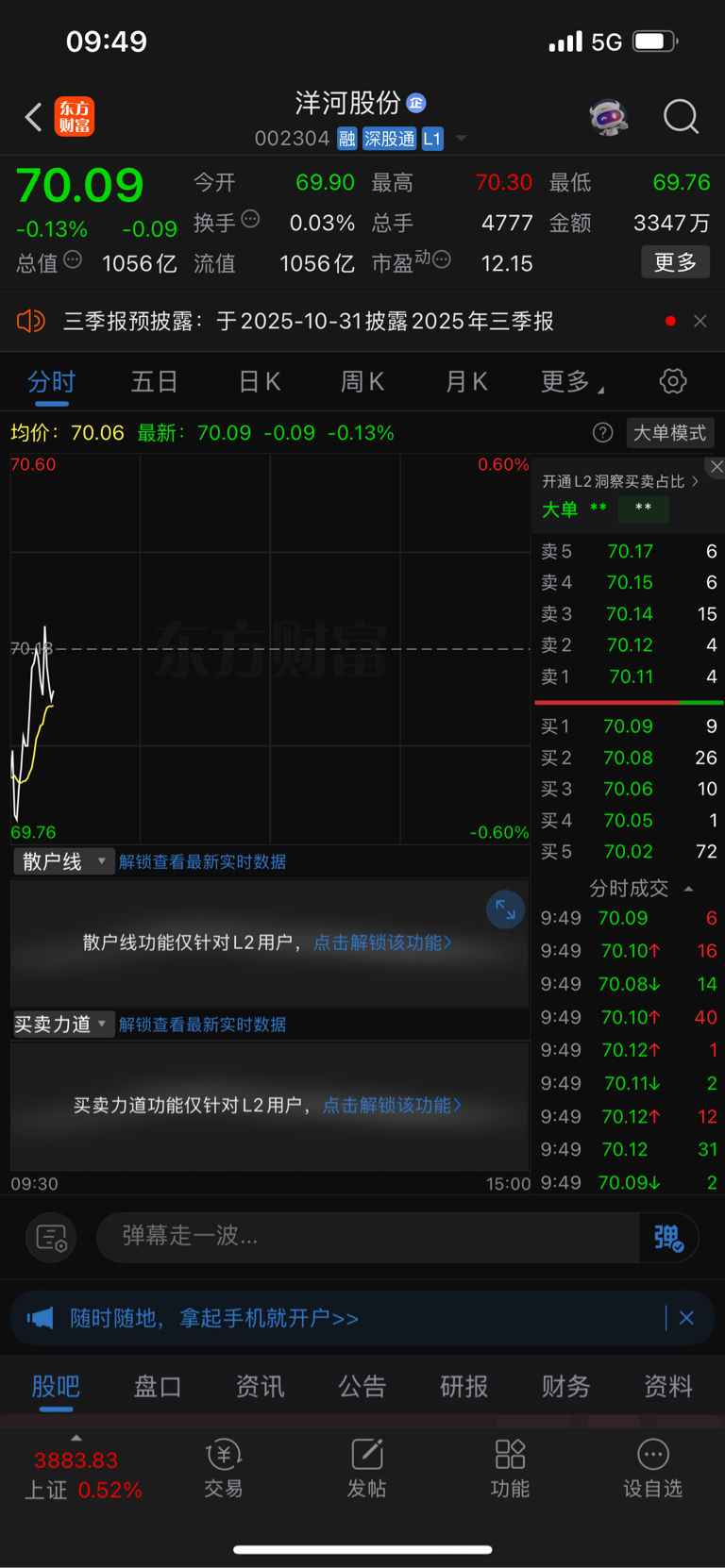
Task: Select the 买1 70.09 order row
Action: click(629, 726)
